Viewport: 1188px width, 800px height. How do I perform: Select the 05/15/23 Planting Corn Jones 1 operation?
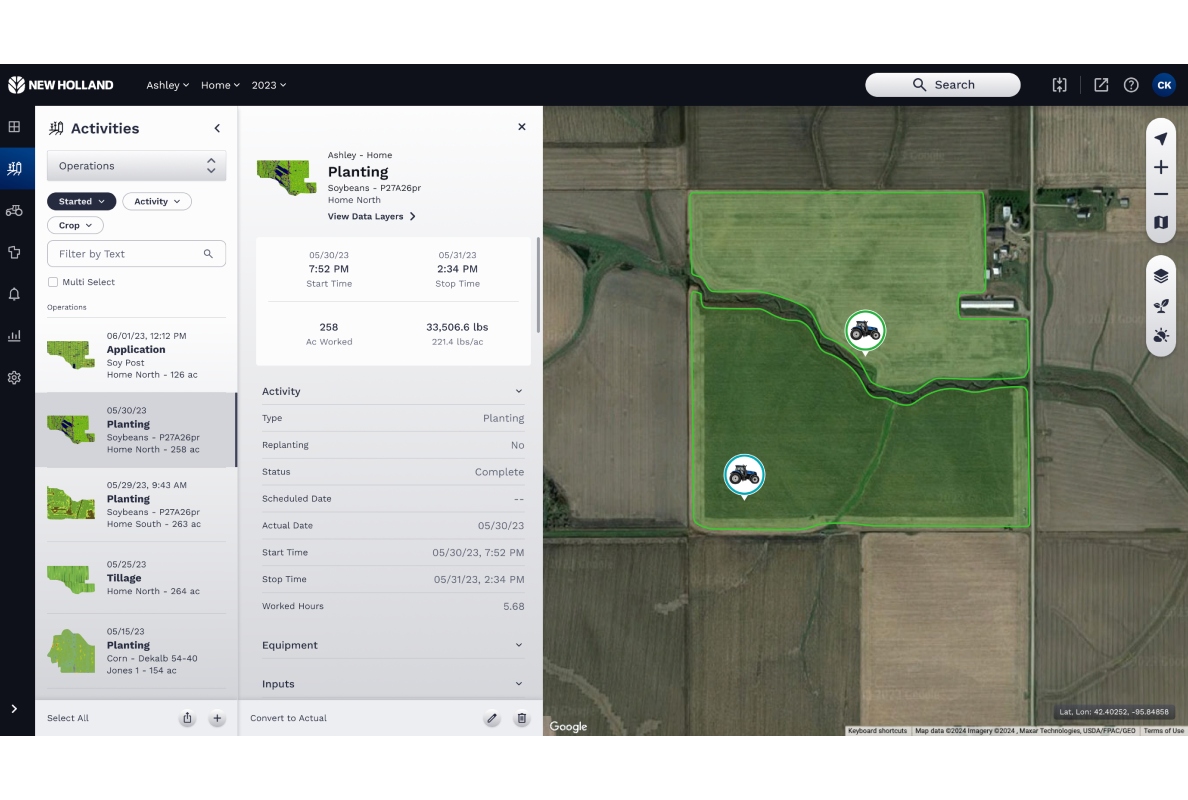(136, 651)
